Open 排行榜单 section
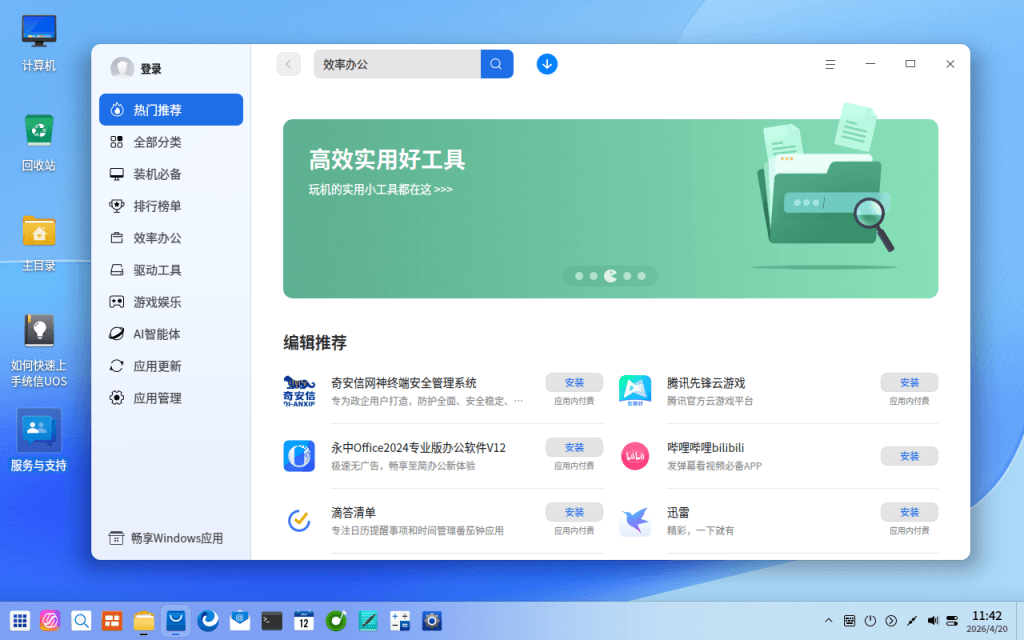 click(171, 206)
